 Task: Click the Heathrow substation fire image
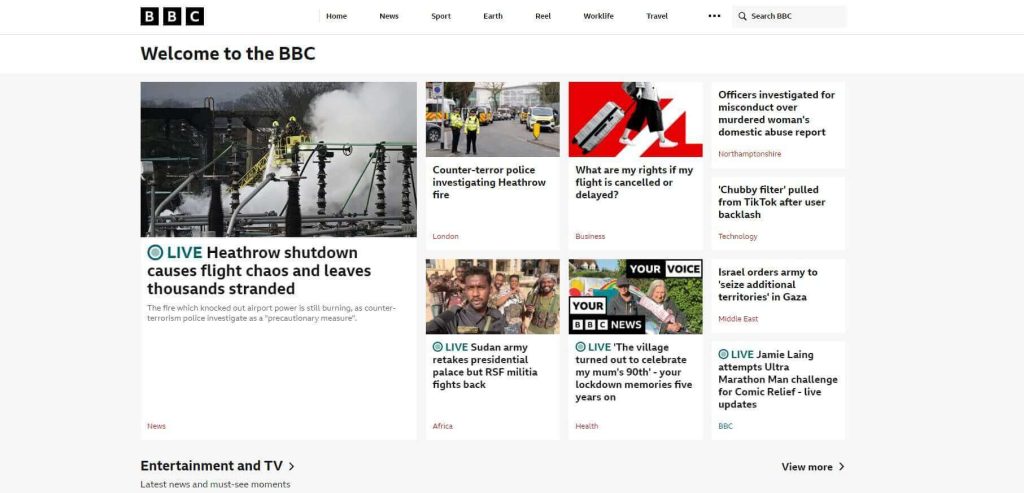coord(278,159)
